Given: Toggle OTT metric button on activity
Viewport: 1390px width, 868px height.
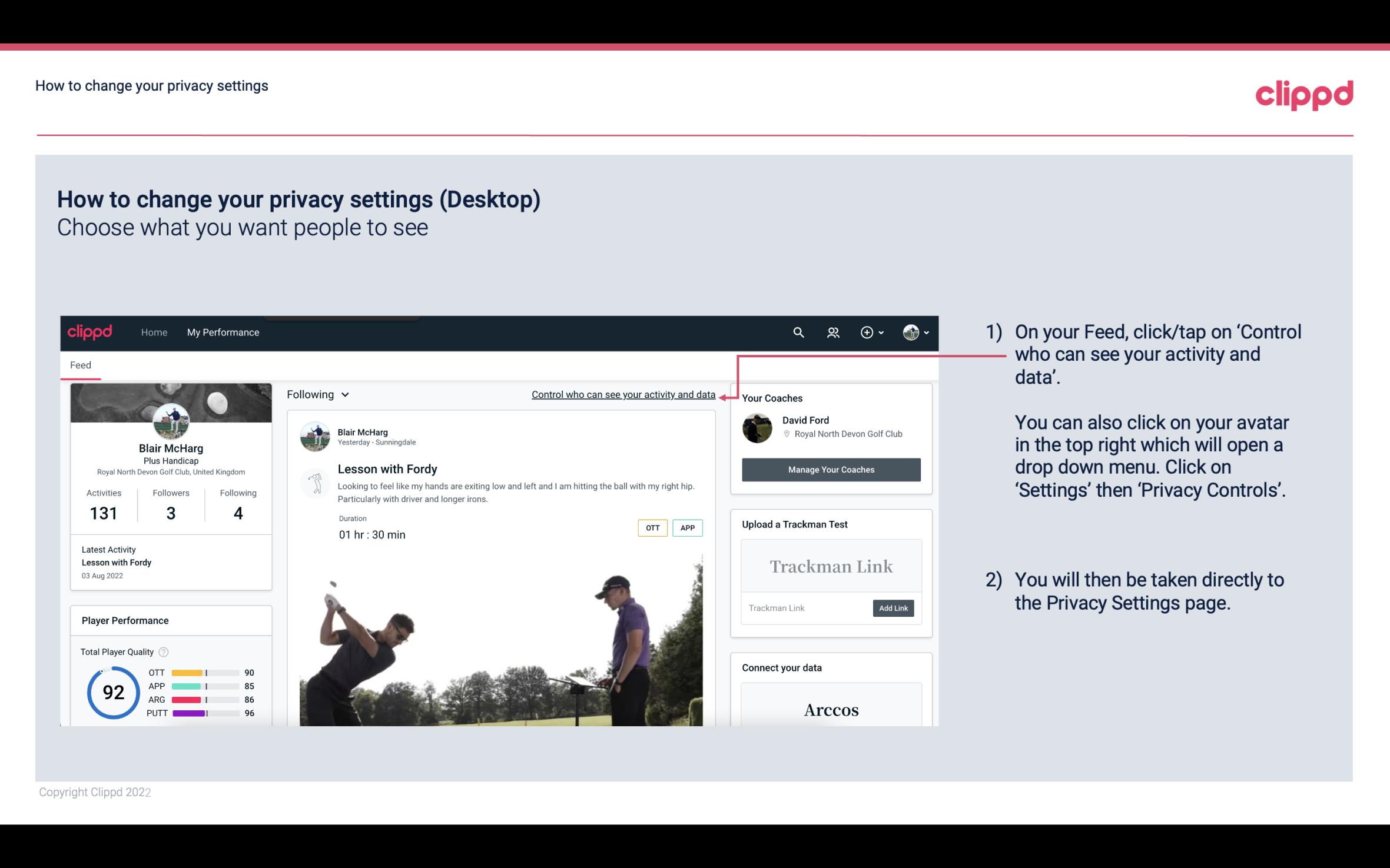Looking at the screenshot, I should click(652, 527).
